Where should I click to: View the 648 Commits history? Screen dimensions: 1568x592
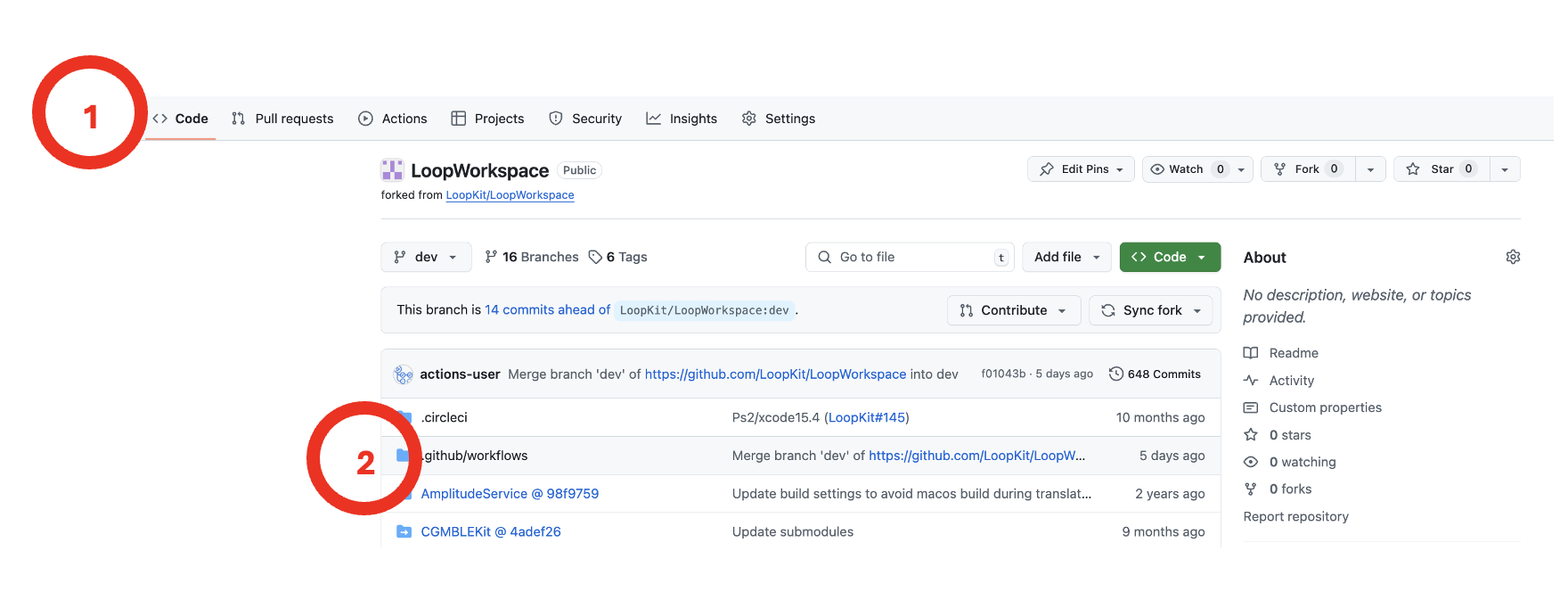coord(1155,374)
